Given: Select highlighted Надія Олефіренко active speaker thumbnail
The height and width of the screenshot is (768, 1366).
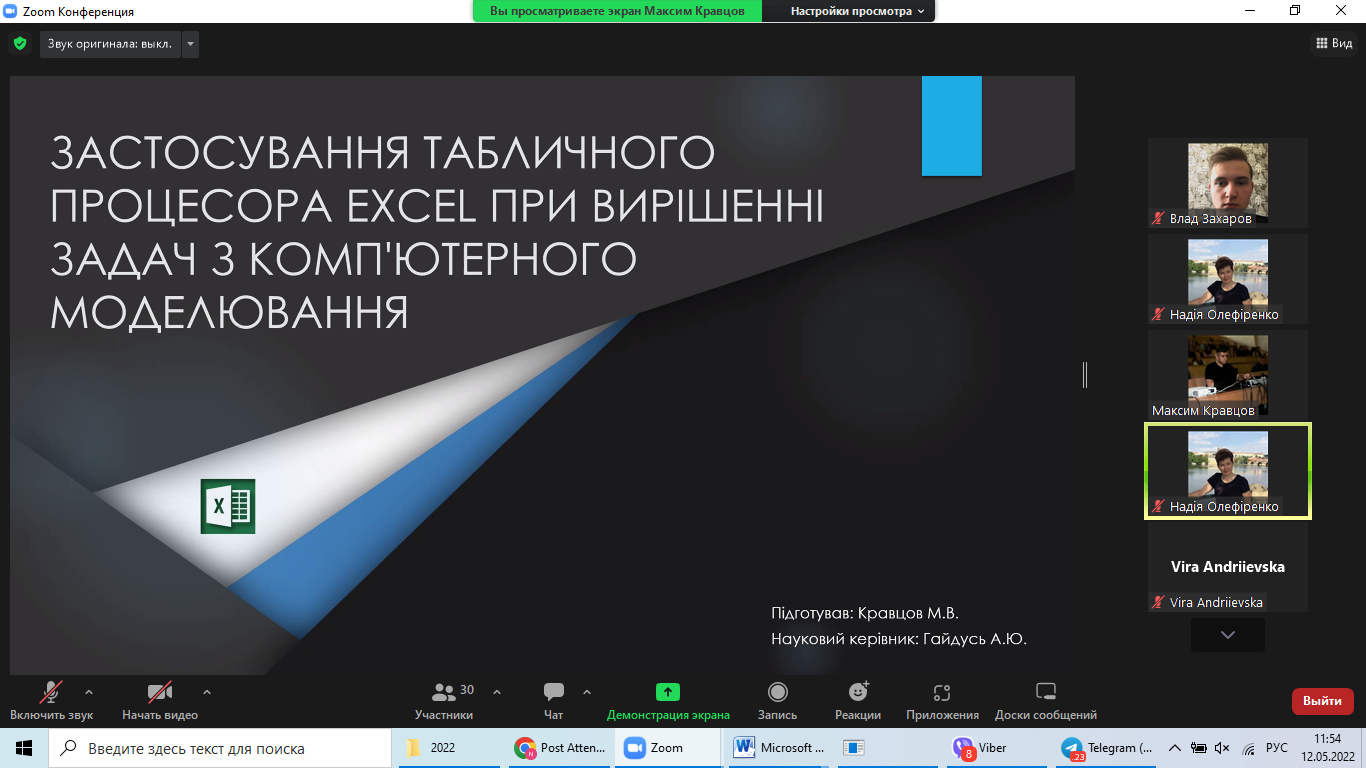Looking at the screenshot, I should (x=1228, y=472).
